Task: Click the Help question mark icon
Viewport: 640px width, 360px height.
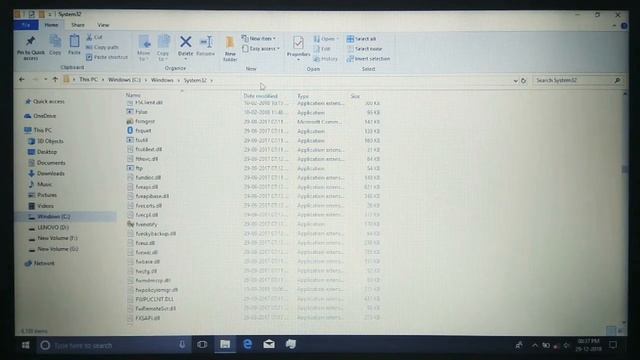Action: [x=624, y=26]
